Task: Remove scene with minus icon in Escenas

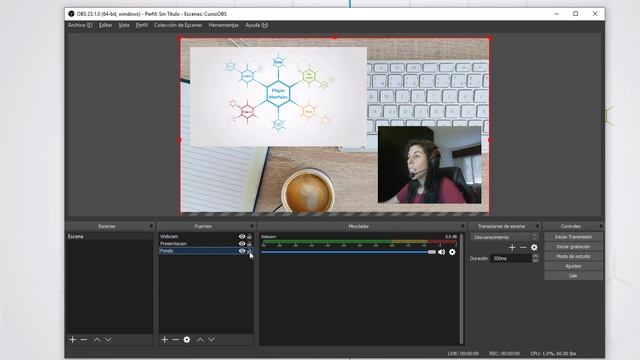Action: pyautogui.click(x=84, y=340)
